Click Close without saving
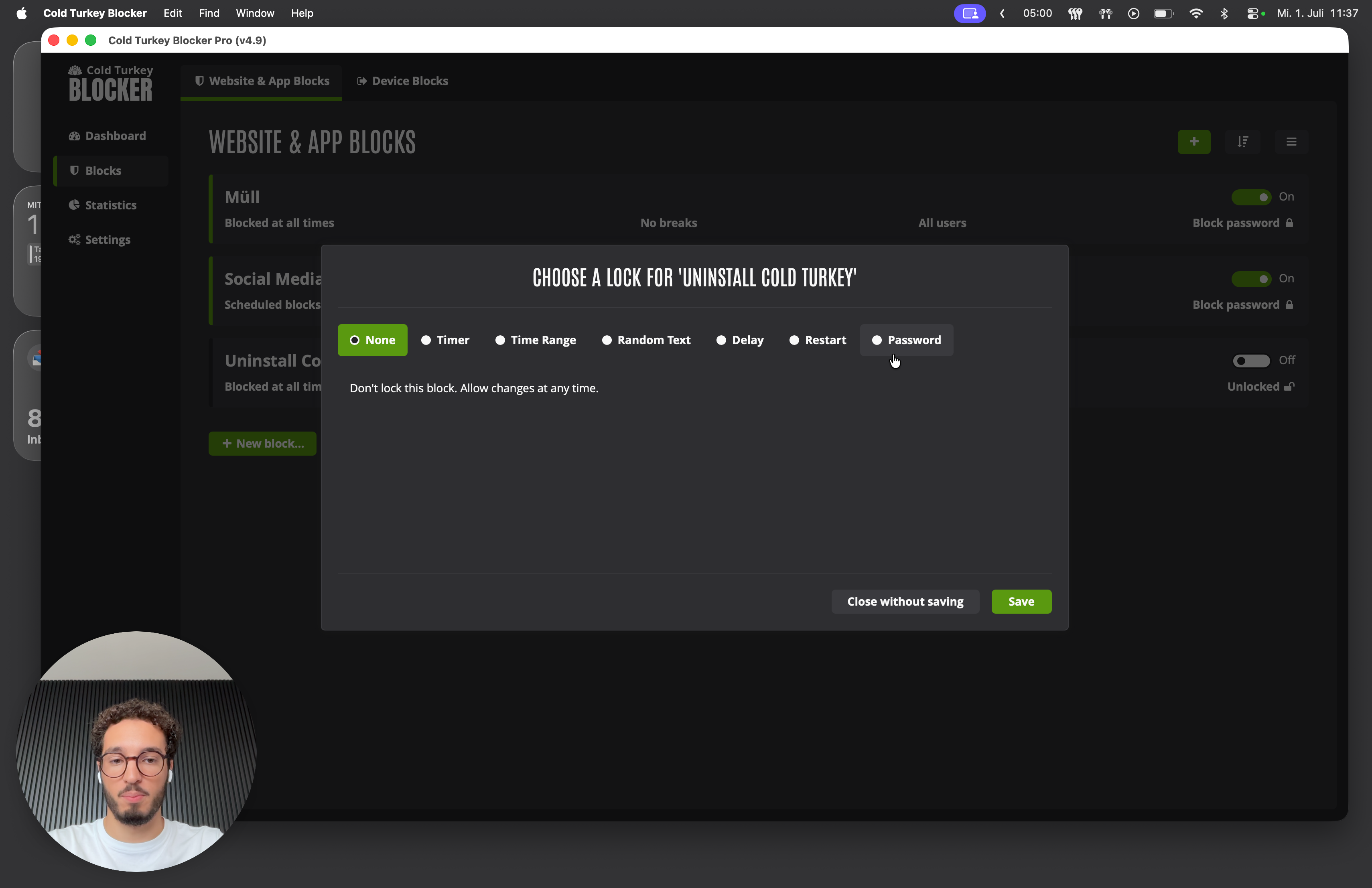The width and height of the screenshot is (1372, 888). point(905,601)
